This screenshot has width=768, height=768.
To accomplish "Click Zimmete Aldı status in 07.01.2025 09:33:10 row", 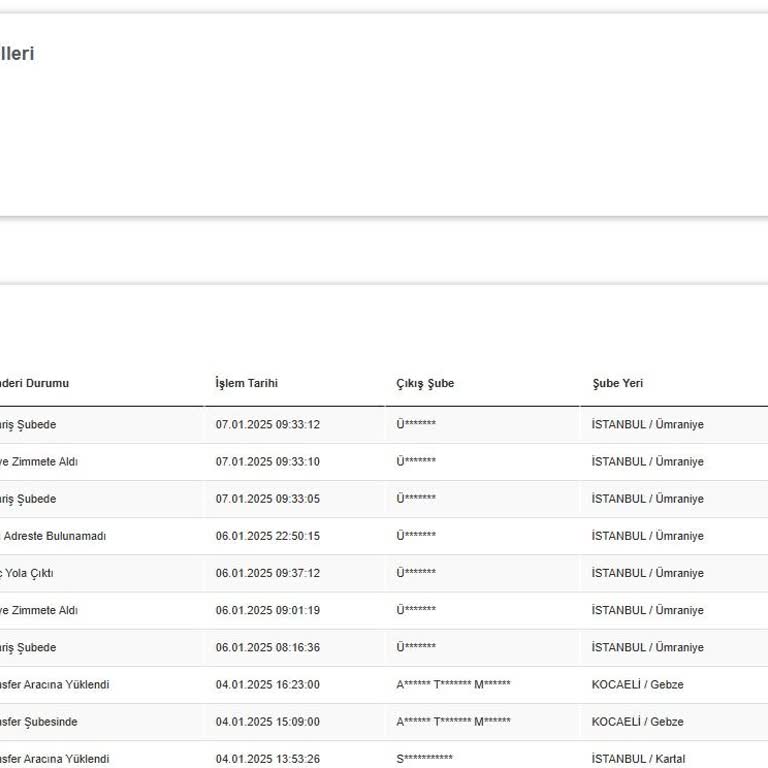I will (44, 461).
